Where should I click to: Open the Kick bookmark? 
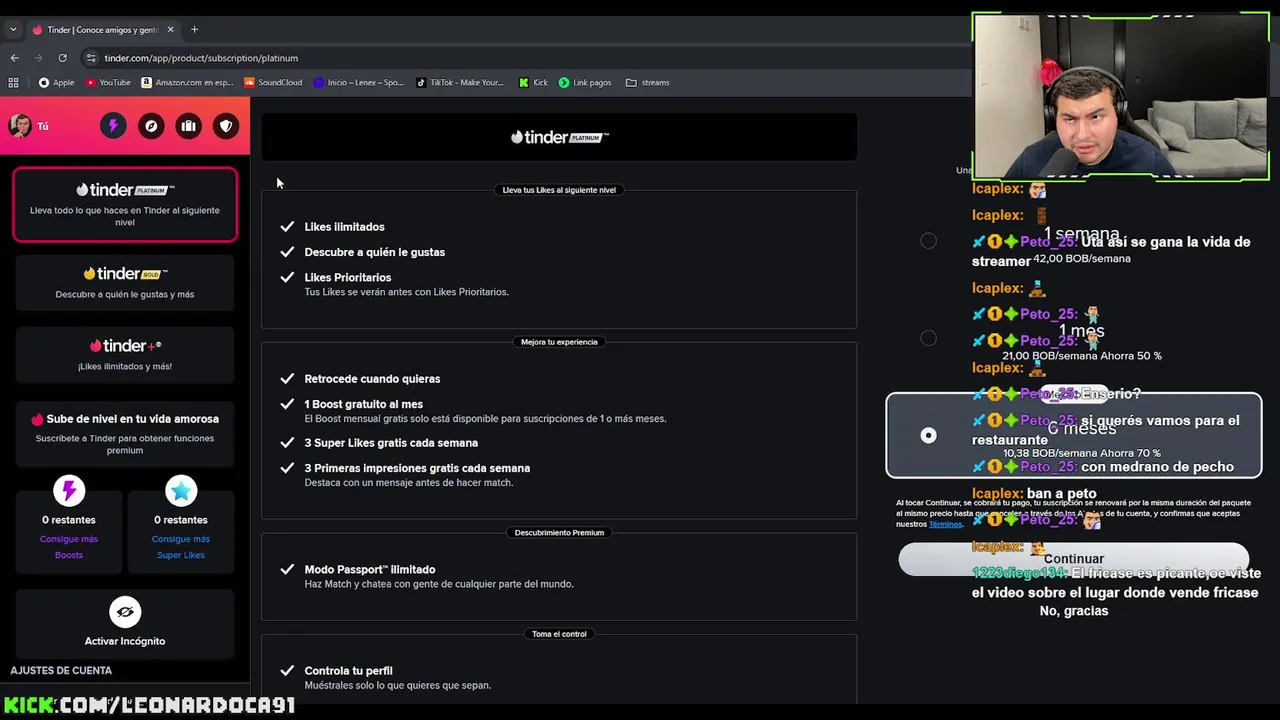pyautogui.click(x=533, y=82)
